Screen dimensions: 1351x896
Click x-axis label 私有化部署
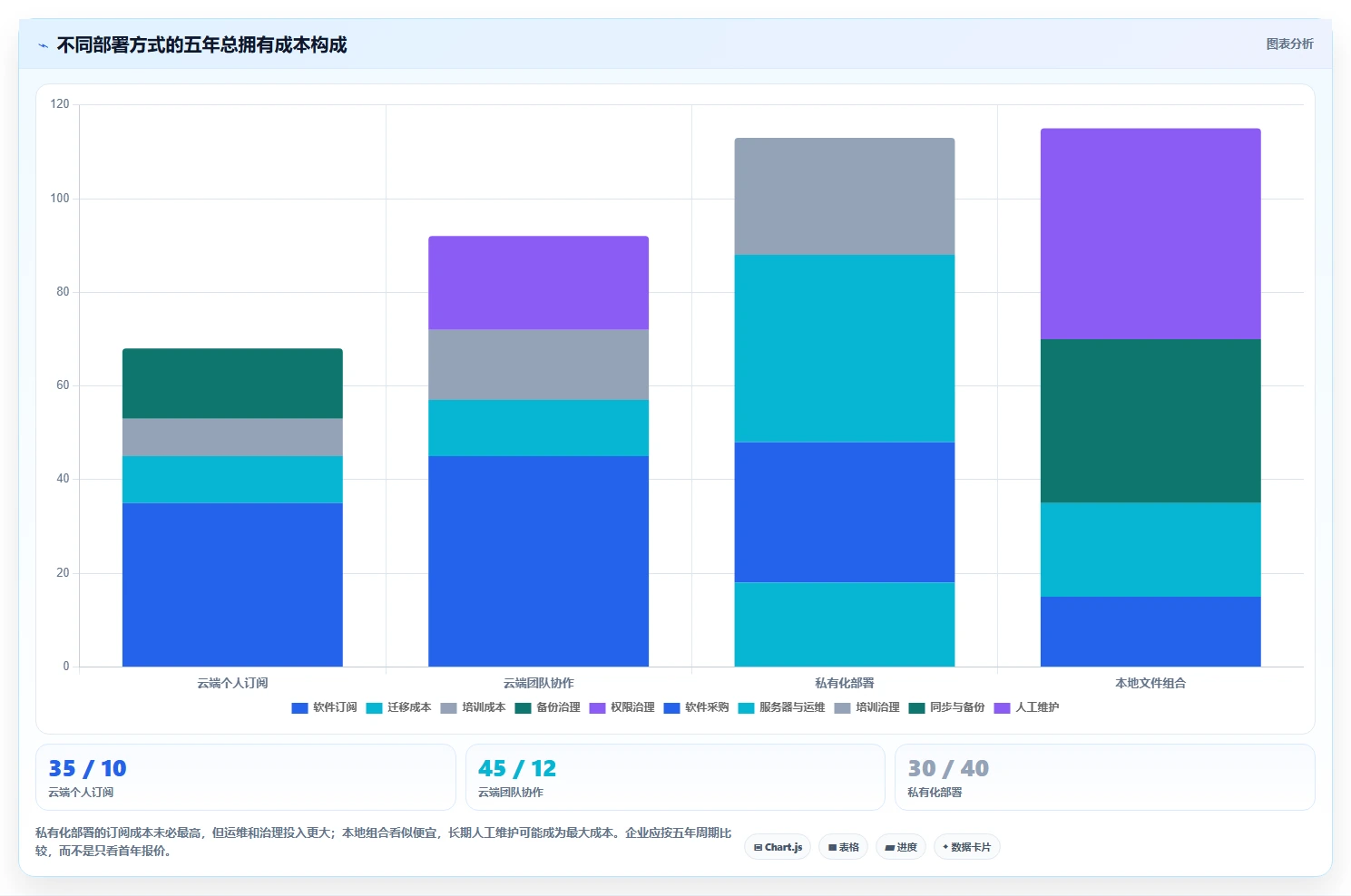845,683
